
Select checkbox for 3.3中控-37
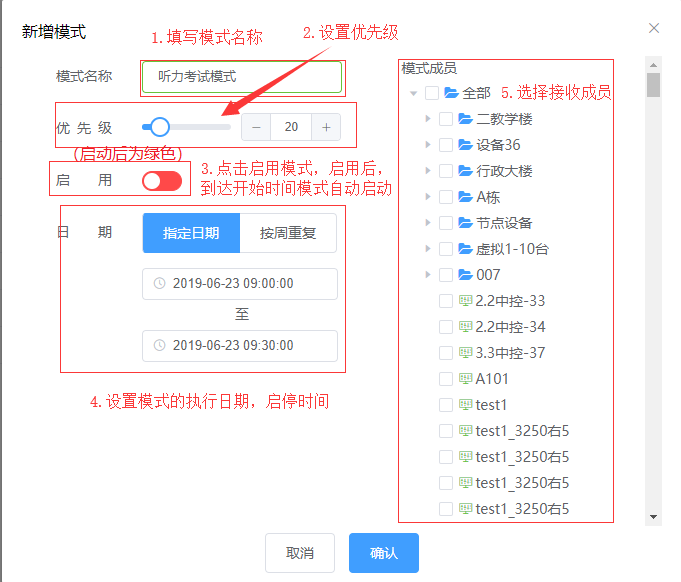click(x=446, y=353)
